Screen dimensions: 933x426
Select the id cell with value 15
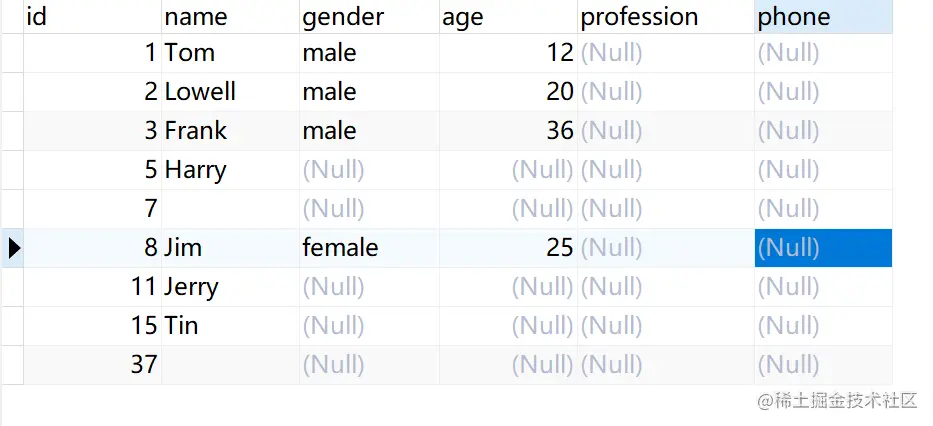pyautogui.click(x=91, y=326)
